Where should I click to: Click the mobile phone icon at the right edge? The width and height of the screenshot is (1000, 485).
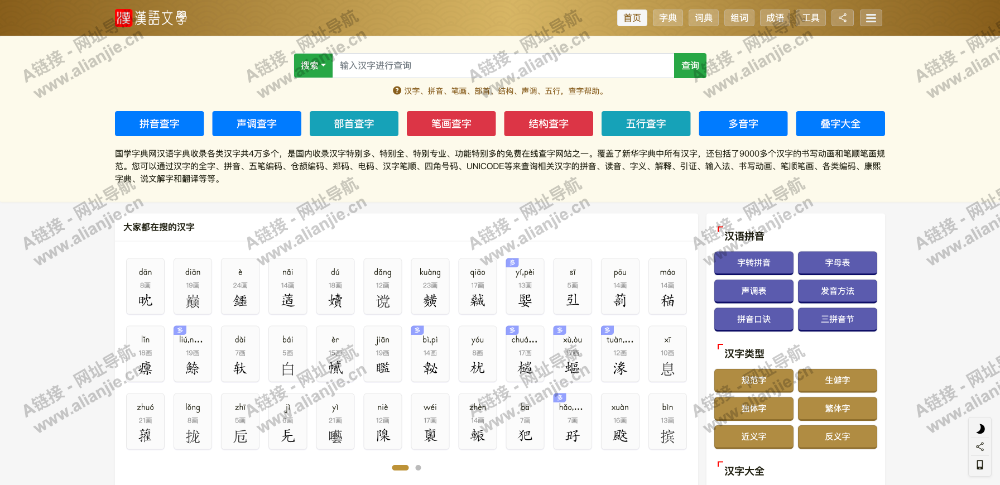pos(980,465)
